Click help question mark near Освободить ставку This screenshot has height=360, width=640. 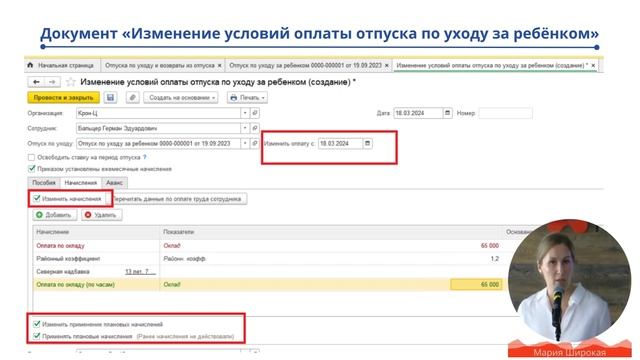pyautogui.click(x=144, y=157)
